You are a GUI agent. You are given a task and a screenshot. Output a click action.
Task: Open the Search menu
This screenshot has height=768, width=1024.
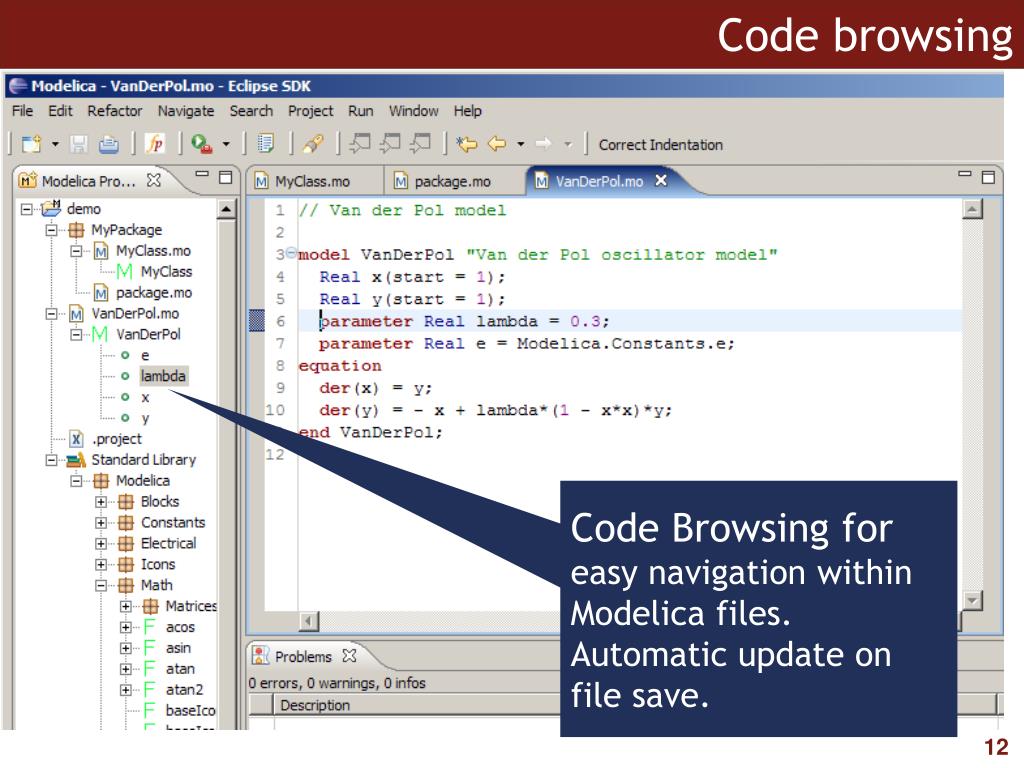[251, 111]
